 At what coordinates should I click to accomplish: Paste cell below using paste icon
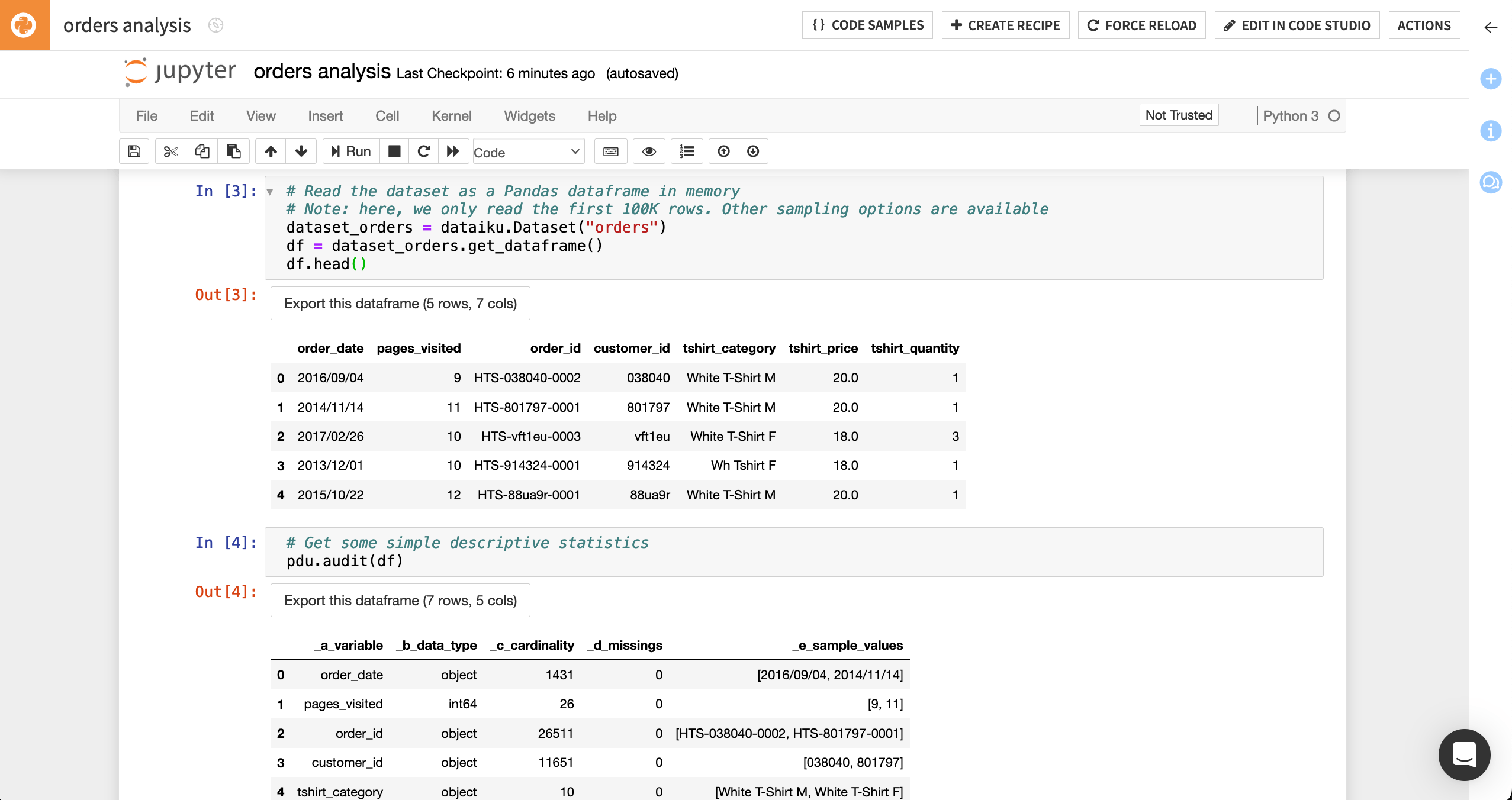pyautogui.click(x=233, y=151)
